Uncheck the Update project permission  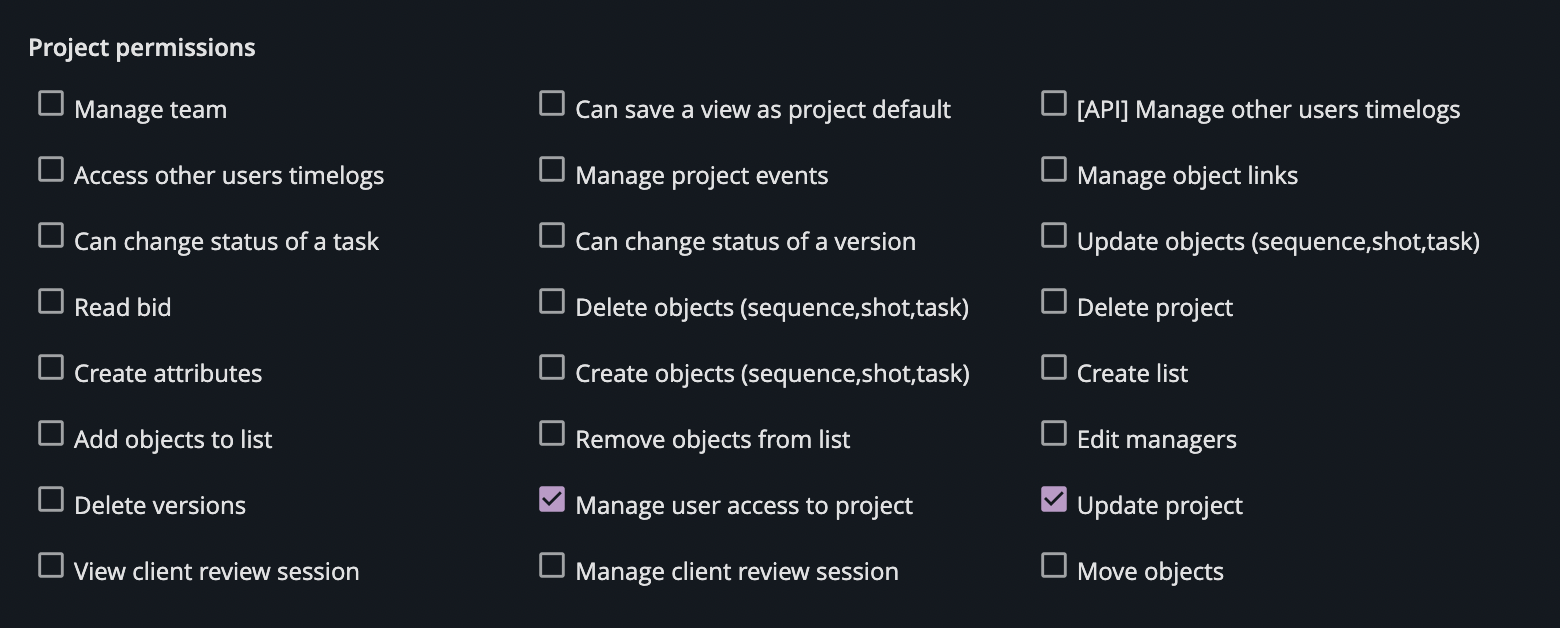point(1054,500)
